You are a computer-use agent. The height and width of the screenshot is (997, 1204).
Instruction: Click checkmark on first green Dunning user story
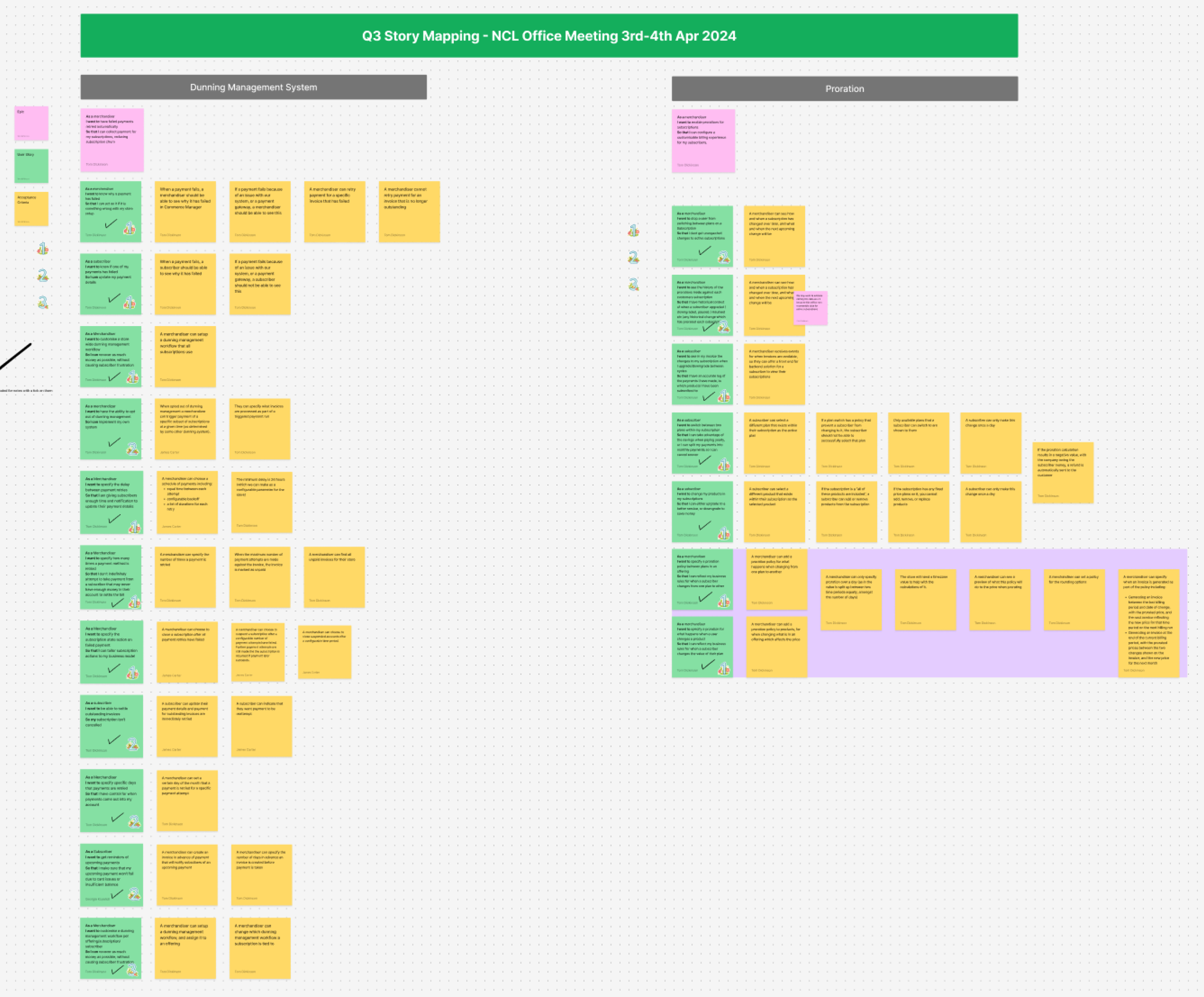111,223
